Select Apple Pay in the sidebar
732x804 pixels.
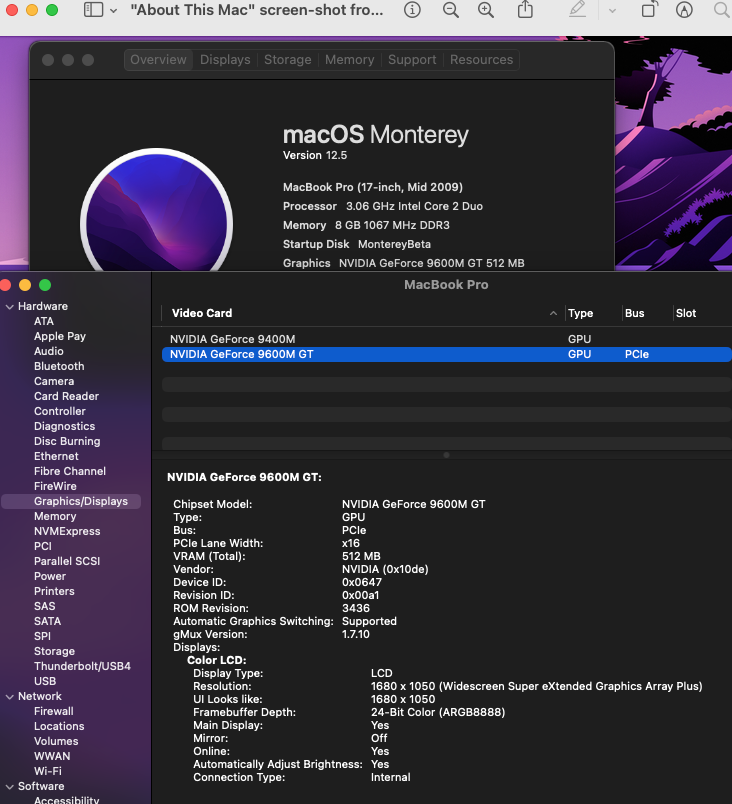coord(60,336)
